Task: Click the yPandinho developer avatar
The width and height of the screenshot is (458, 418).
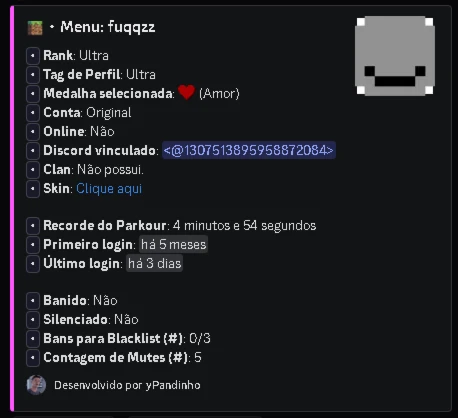Action: [x=36, y=385]
